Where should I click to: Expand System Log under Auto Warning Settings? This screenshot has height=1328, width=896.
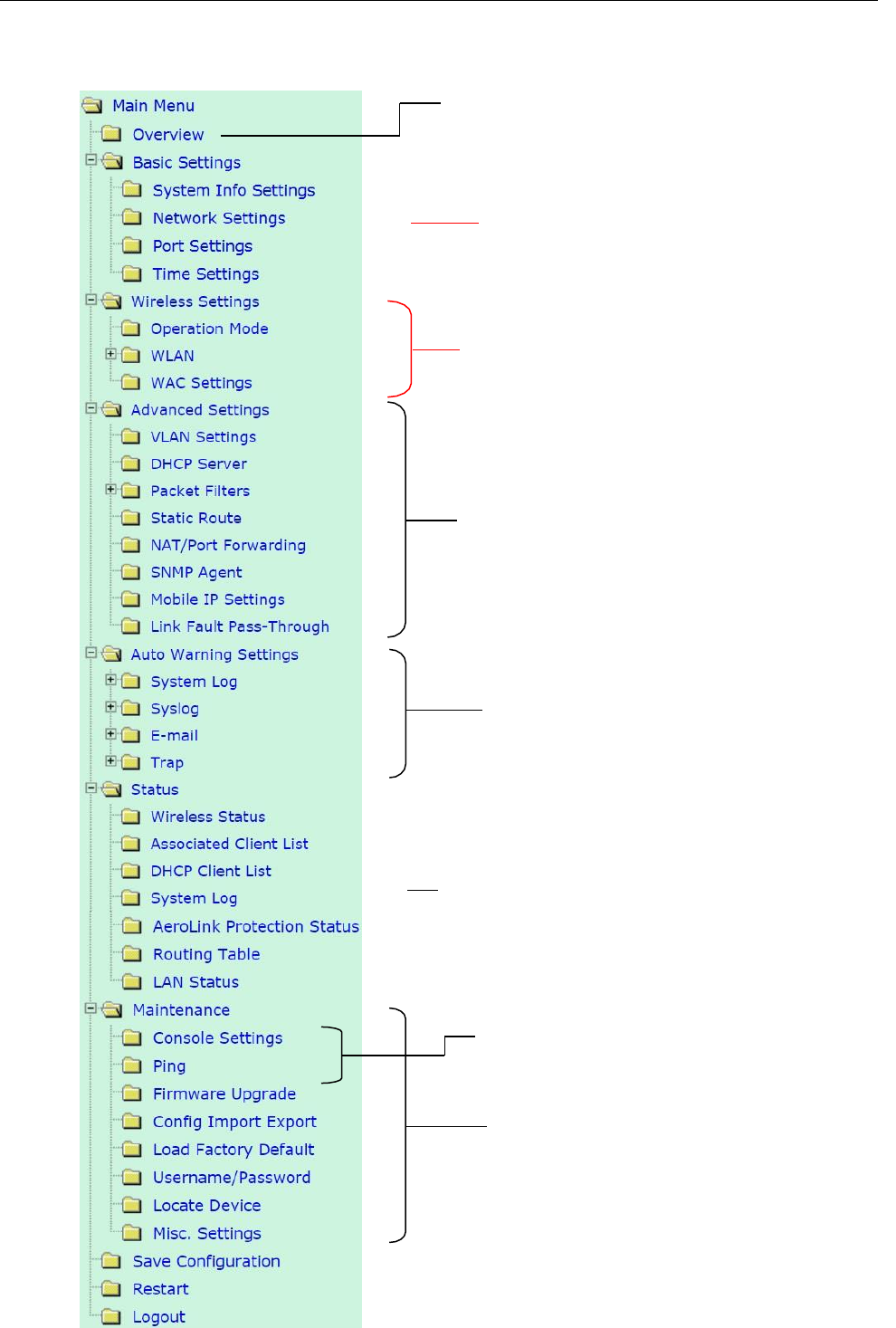pos(110,680)
